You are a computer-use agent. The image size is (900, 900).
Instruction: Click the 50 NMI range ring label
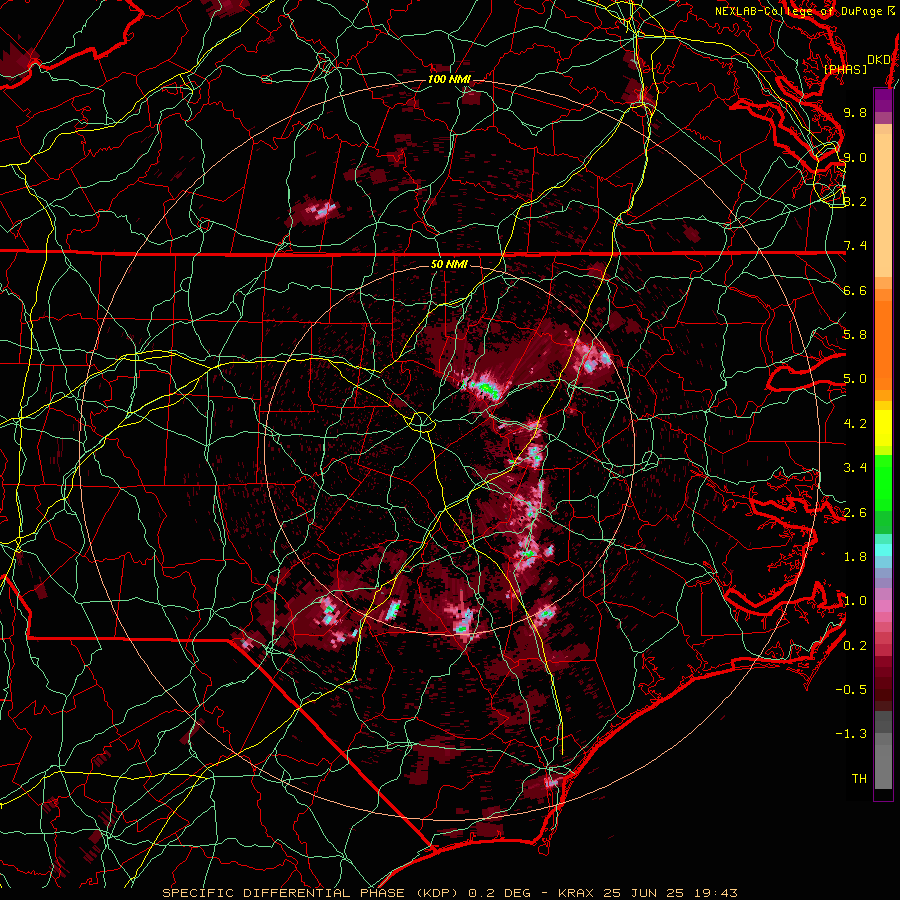point(449,265)
